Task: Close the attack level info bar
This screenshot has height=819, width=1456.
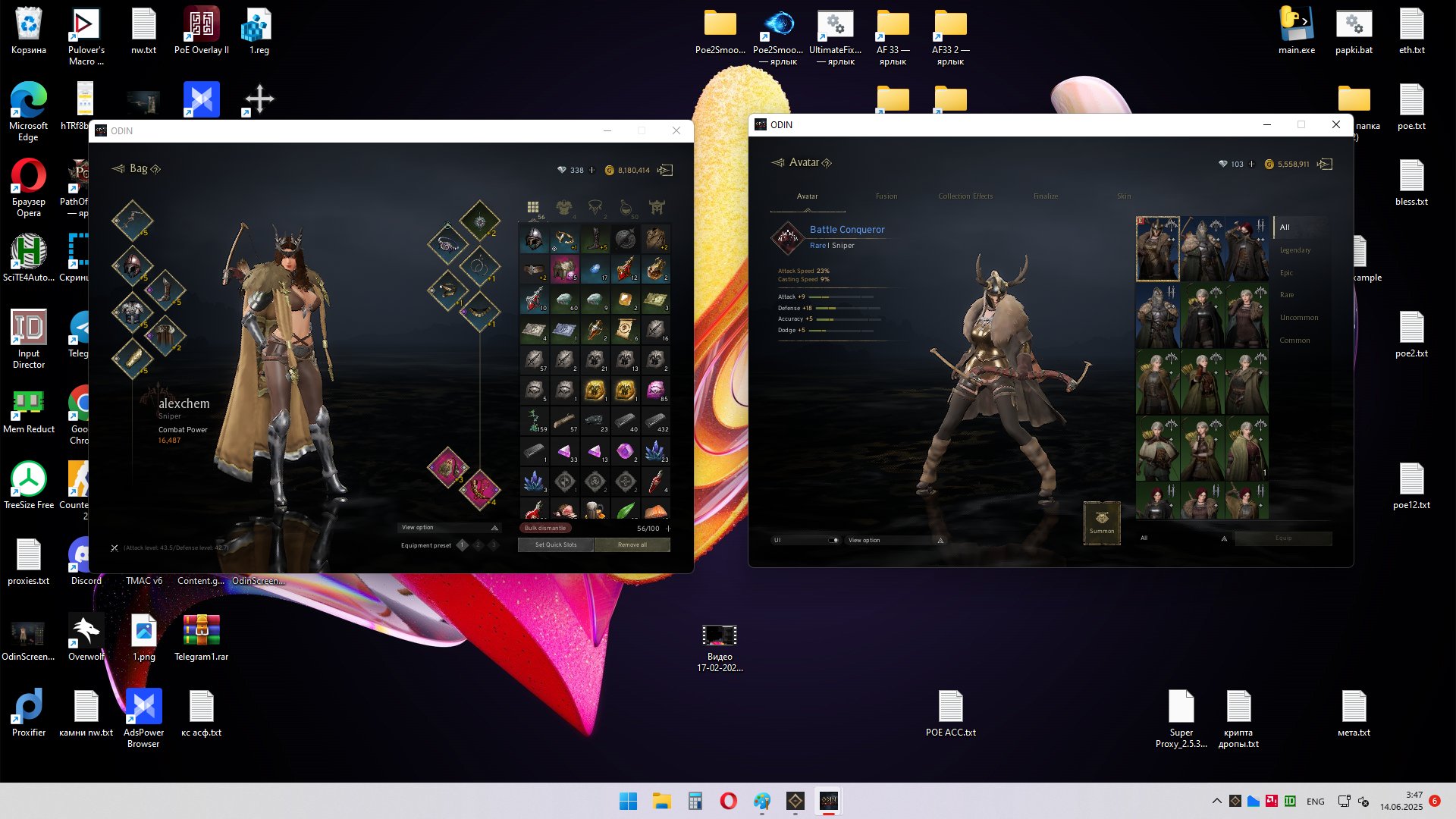Action: [115, 548]
